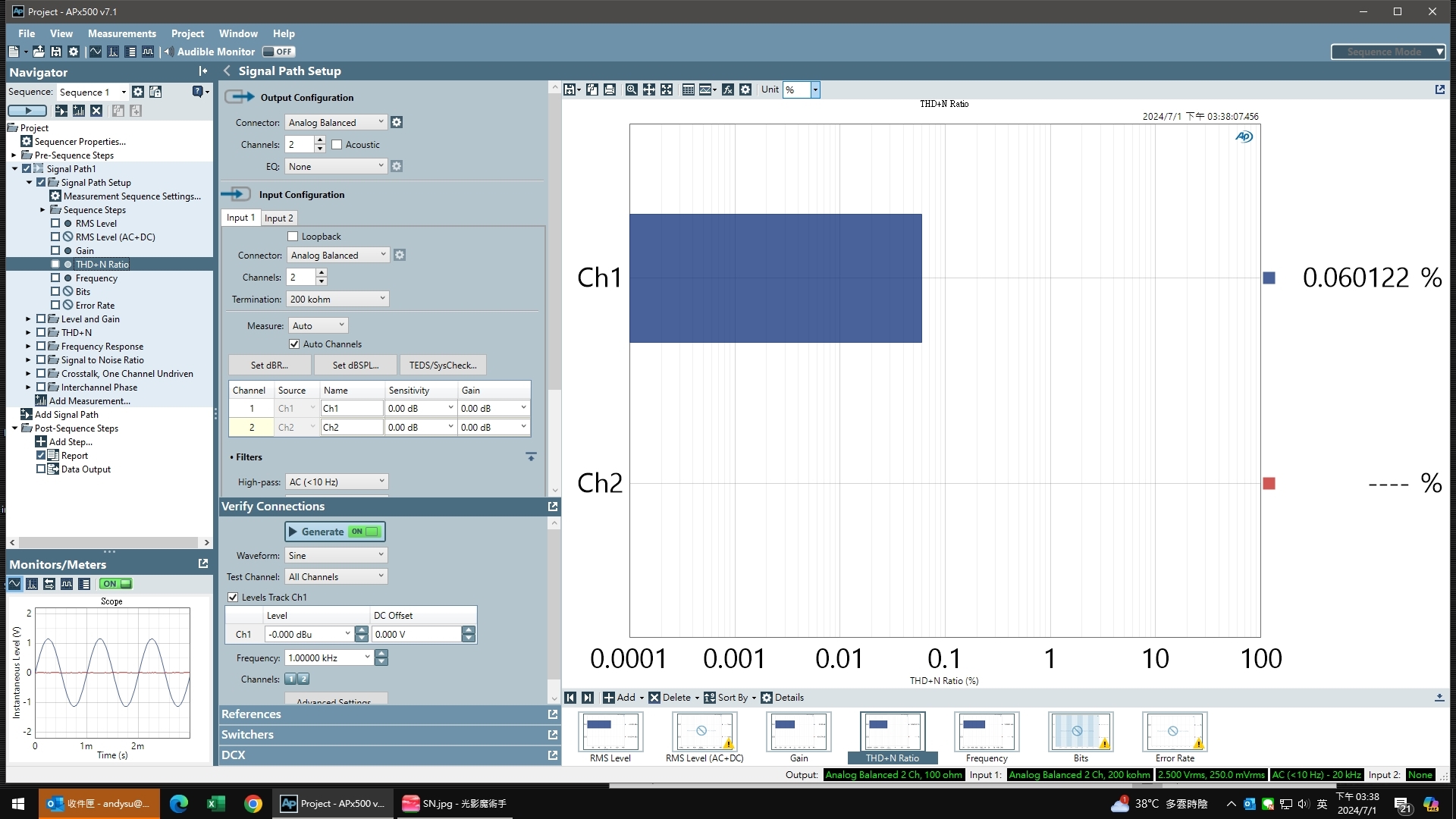The image size is (1456, 819).
Task: Open the Output Connector Analog Balanced dropdown
Action: 336,122
